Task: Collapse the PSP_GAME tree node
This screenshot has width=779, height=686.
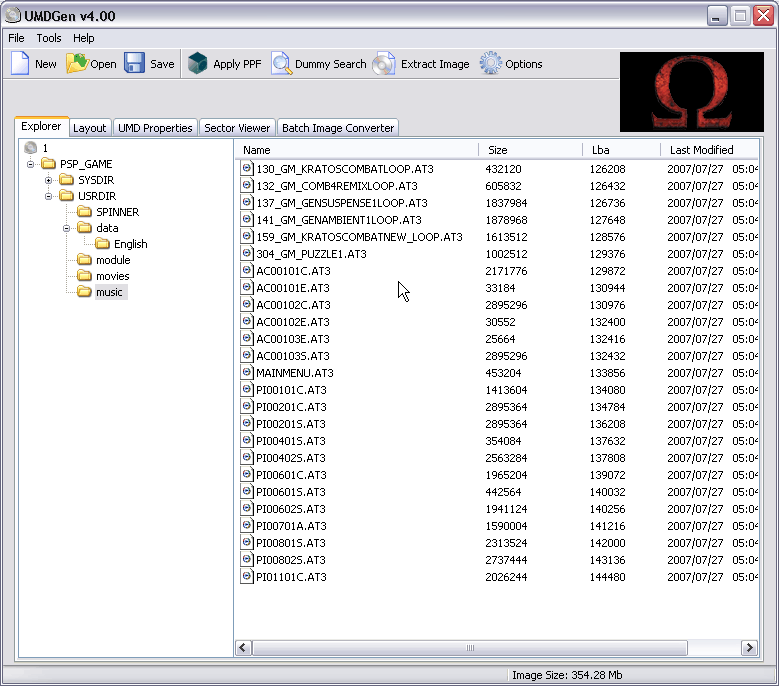Action: [31, 164]
